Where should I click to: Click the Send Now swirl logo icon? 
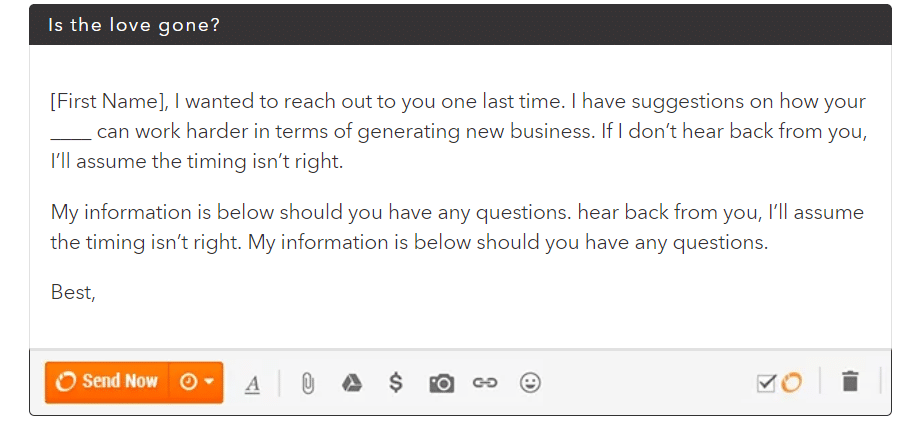click(x=65, y=382)
